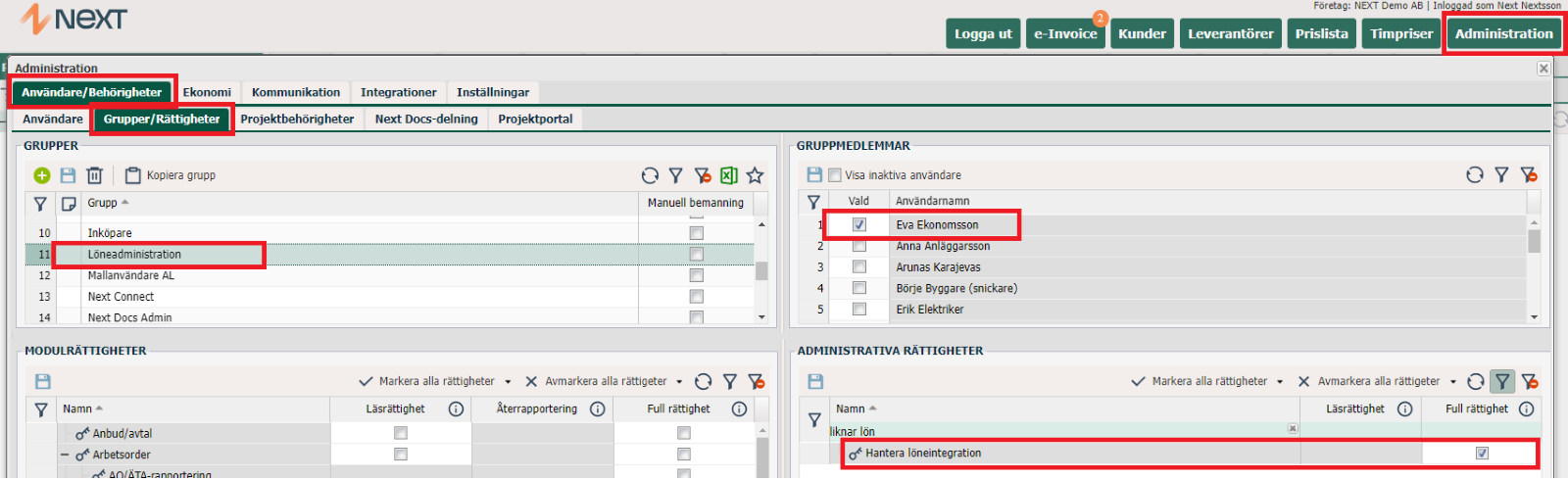Toggle active filter icon in Administrativa rättigheter
This screenshot has width=1568, height=480.
pyautogui.click(x=1502, y=381)
